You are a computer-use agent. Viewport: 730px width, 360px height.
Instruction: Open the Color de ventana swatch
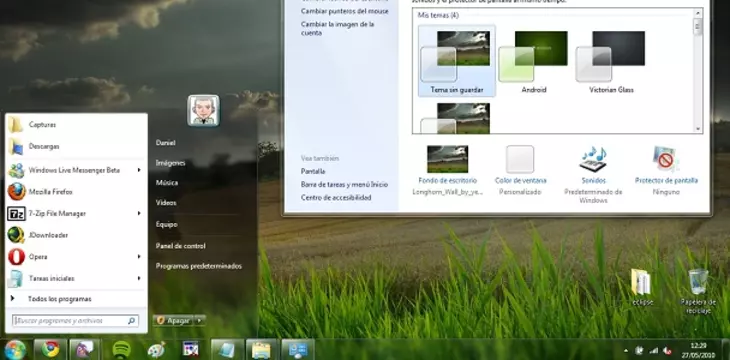click(x=520, y=159)
